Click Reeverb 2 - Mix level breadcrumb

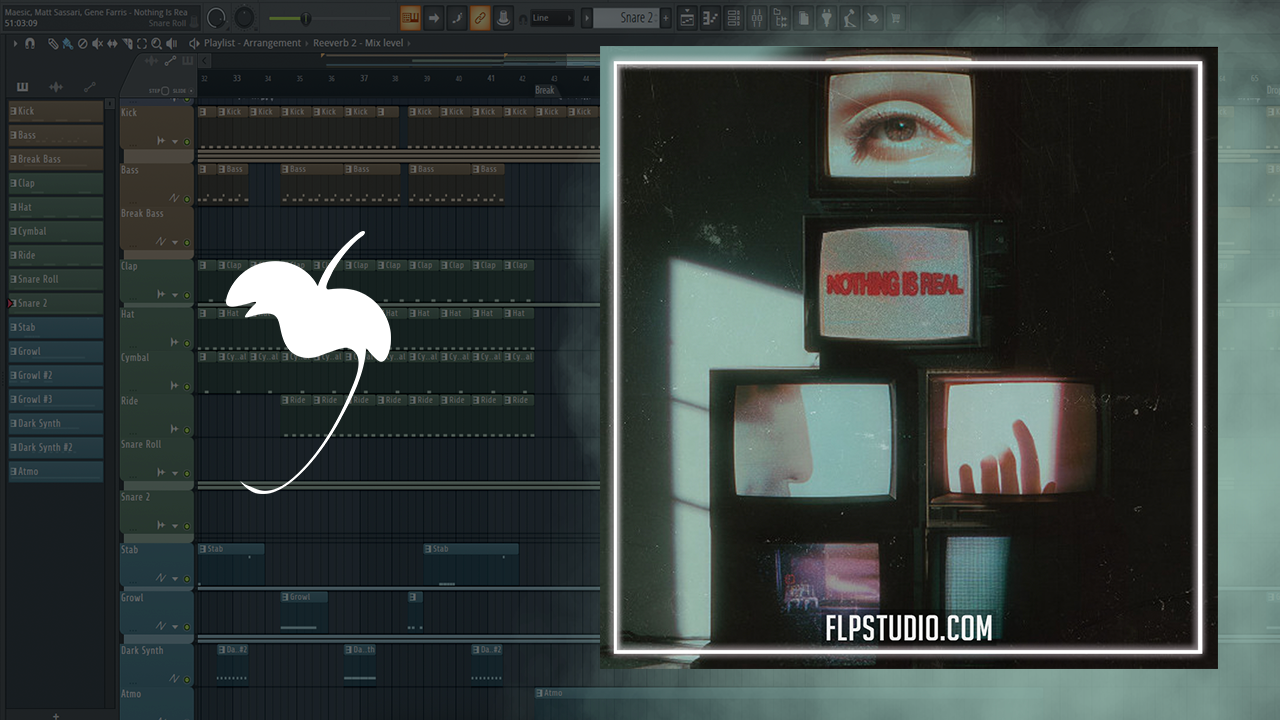(x=361, y=44)
